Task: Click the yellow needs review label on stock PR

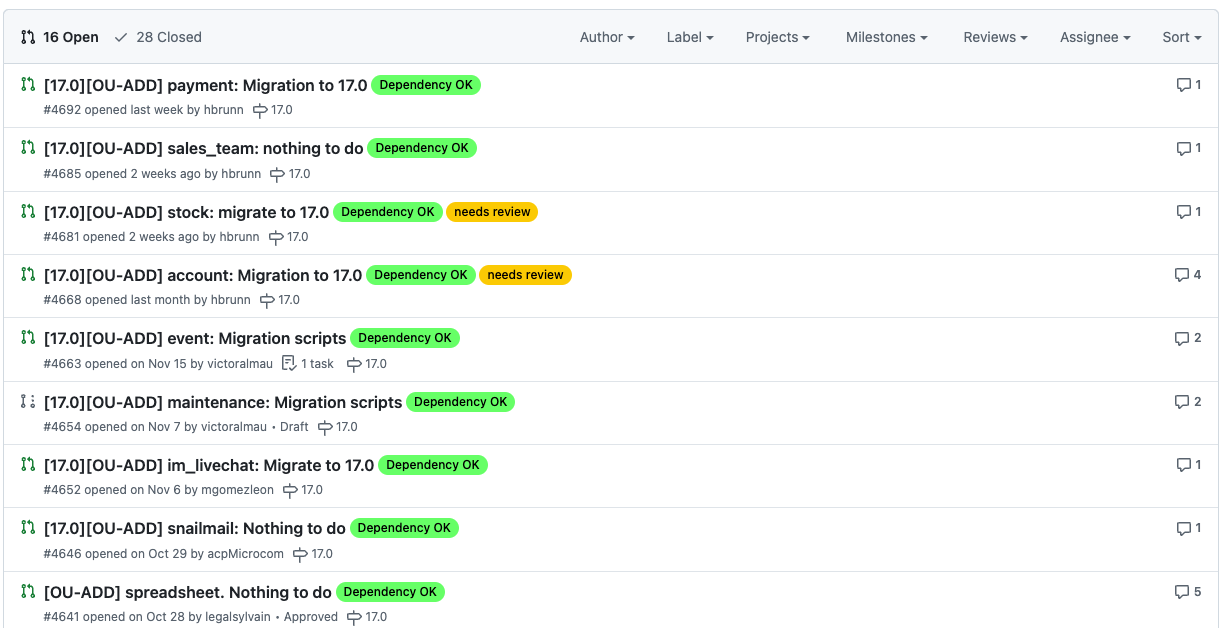Action: [x=492, y=212]
